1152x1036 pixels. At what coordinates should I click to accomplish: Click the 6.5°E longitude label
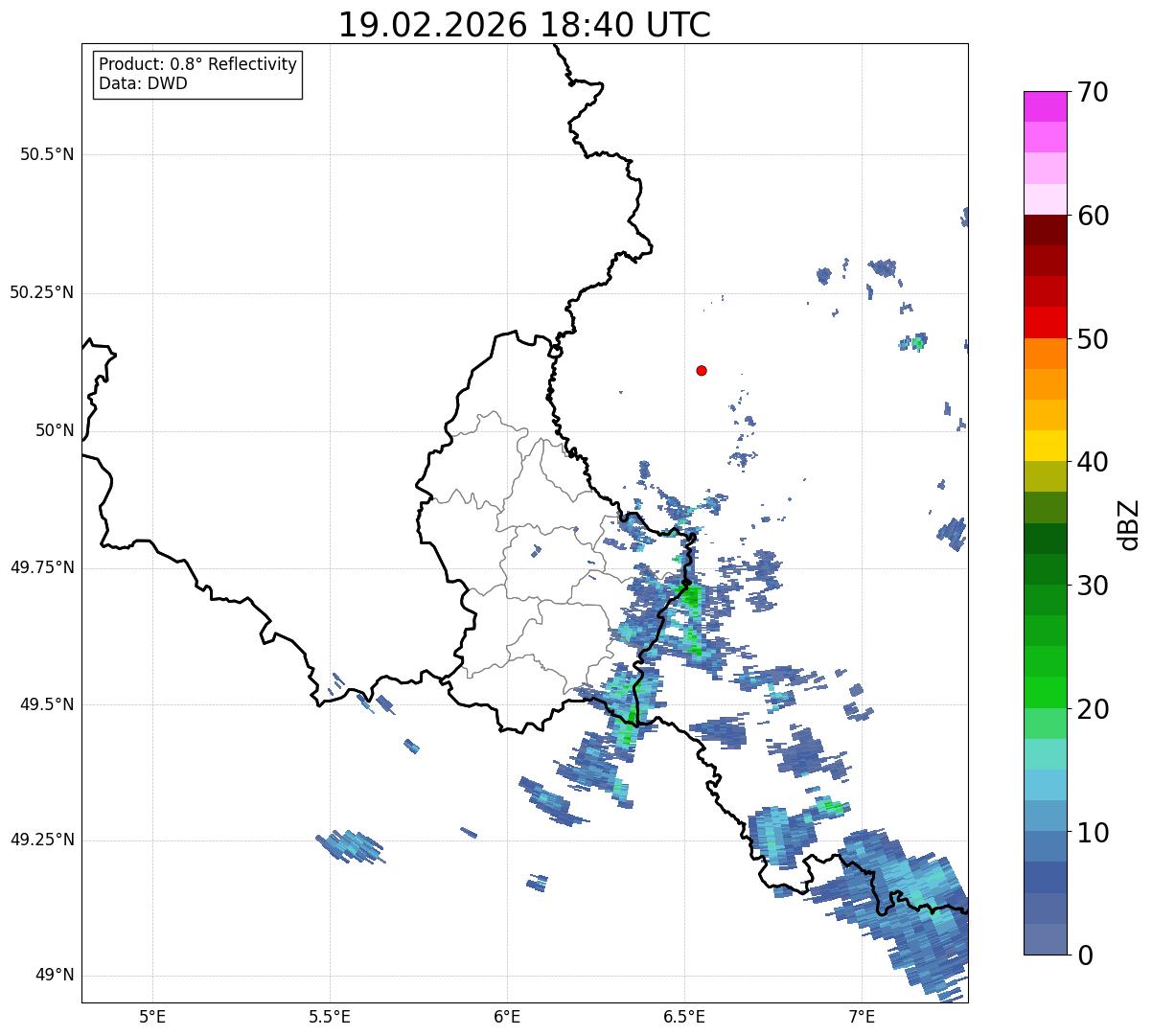point(684,1016)
